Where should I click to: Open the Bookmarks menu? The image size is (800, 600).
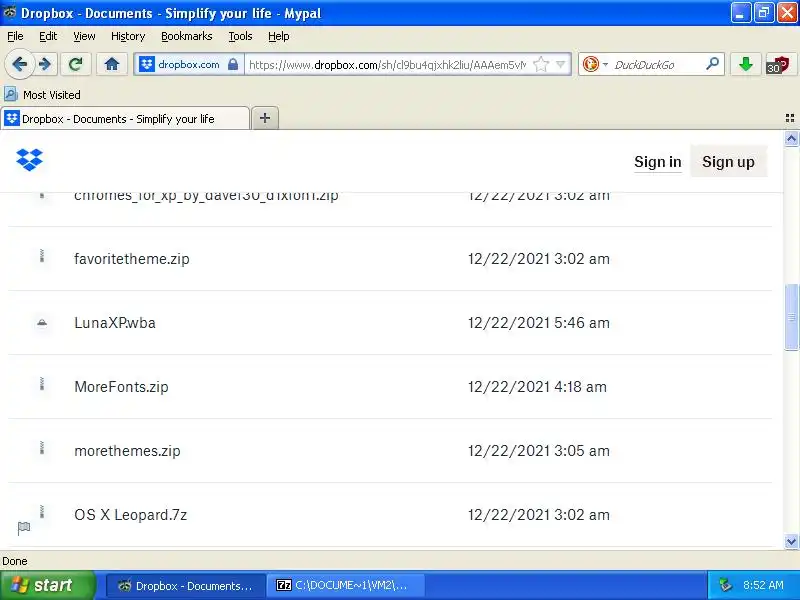[x=187, y=36]
